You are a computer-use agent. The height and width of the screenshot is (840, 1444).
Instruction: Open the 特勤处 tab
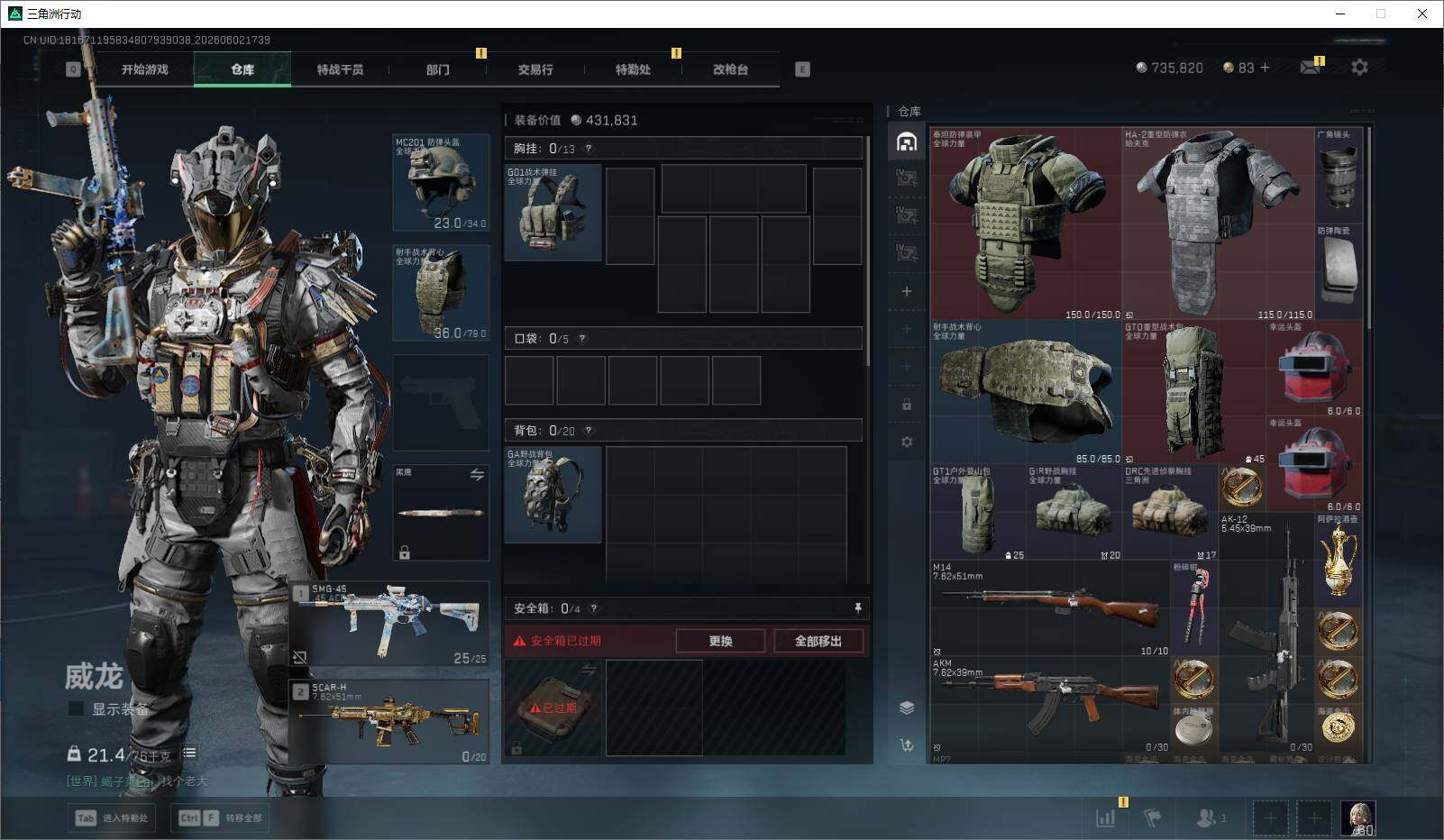point(633,69)
